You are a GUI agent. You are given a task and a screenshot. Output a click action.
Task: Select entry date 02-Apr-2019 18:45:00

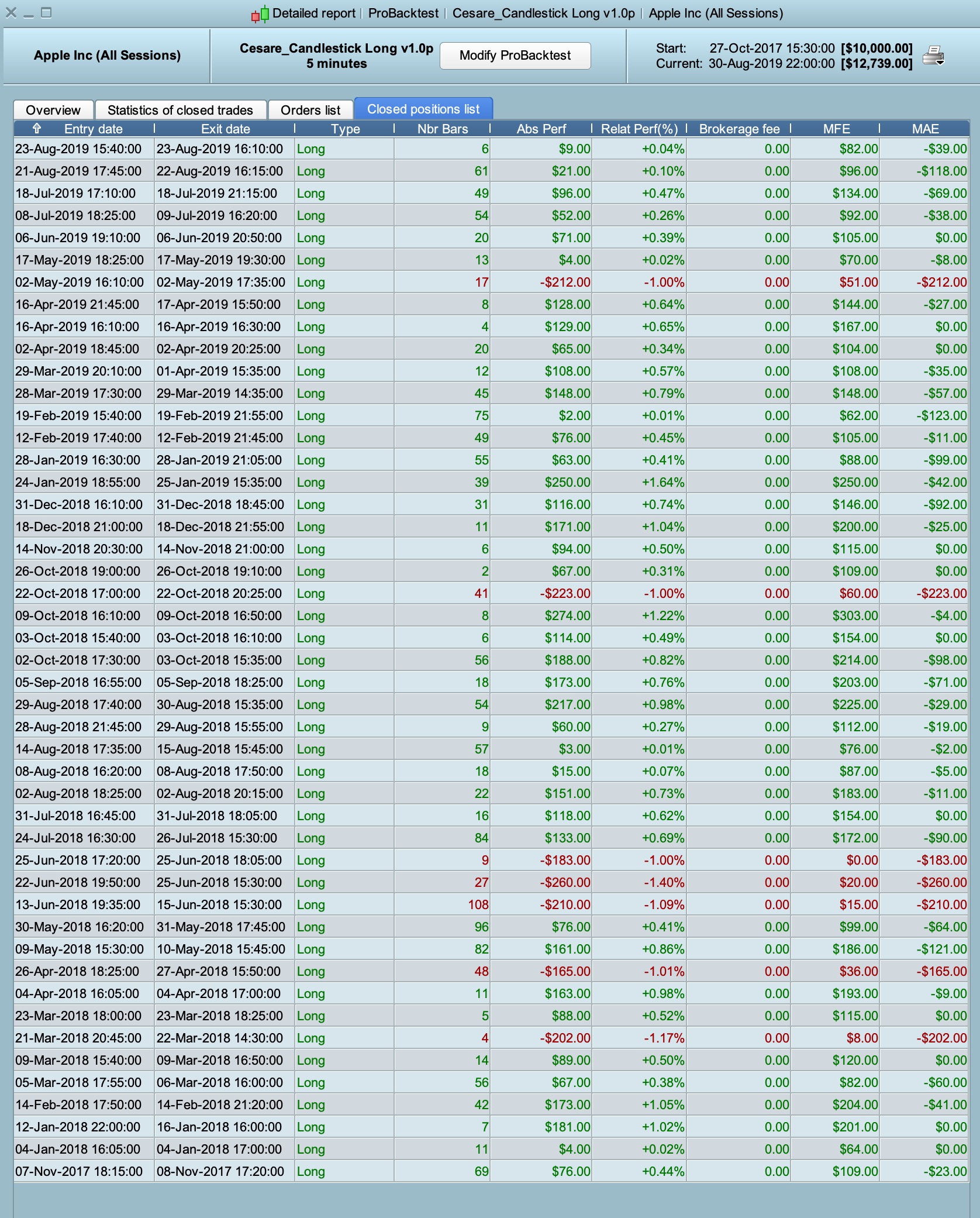[x=77, y=349]
